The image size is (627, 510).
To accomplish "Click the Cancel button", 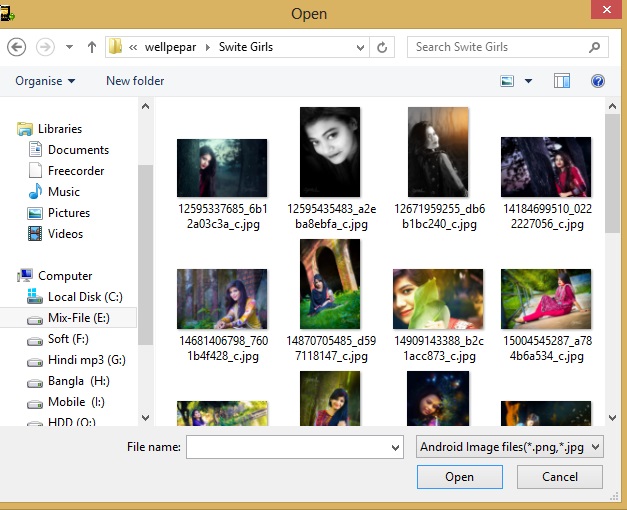I will (559, 477).
